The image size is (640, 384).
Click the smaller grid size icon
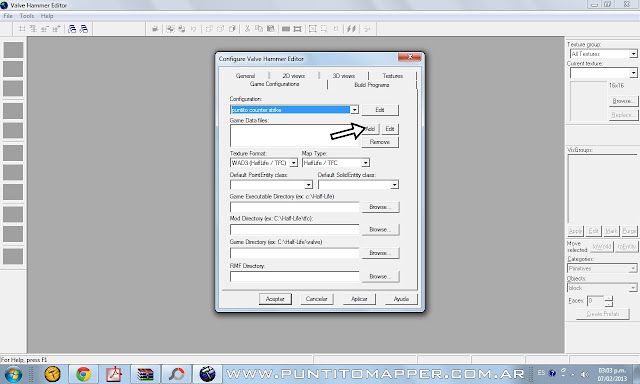[44, 29]
